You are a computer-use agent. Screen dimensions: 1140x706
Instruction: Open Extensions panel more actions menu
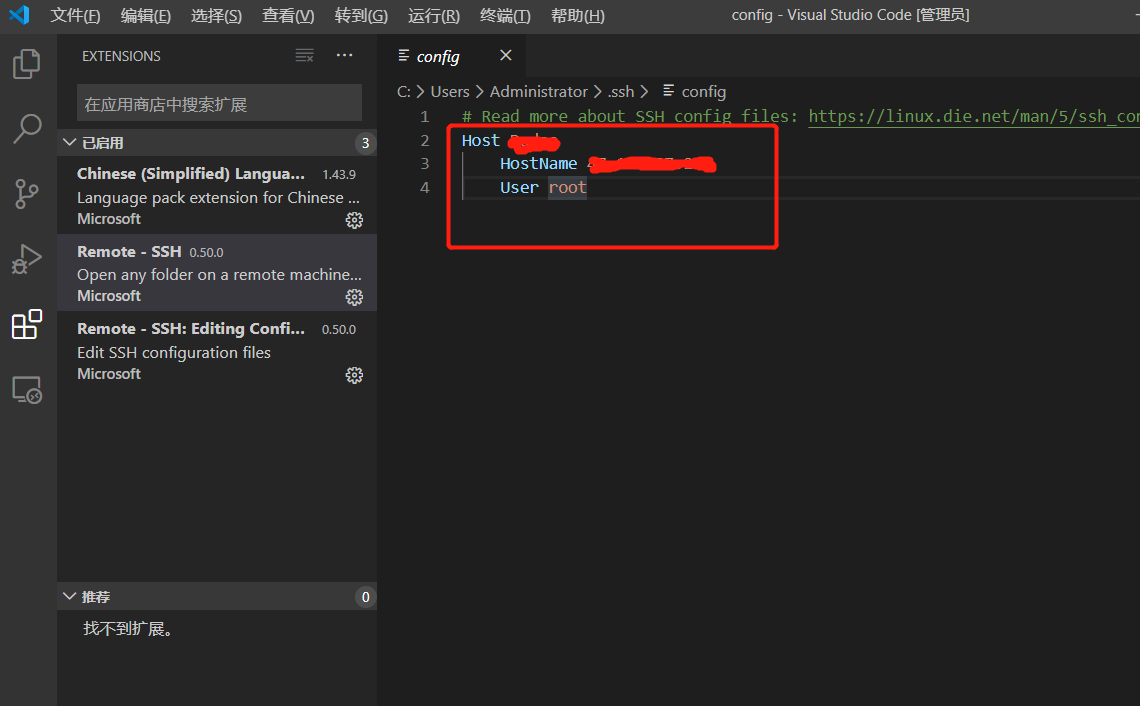(x=345, y=55)
